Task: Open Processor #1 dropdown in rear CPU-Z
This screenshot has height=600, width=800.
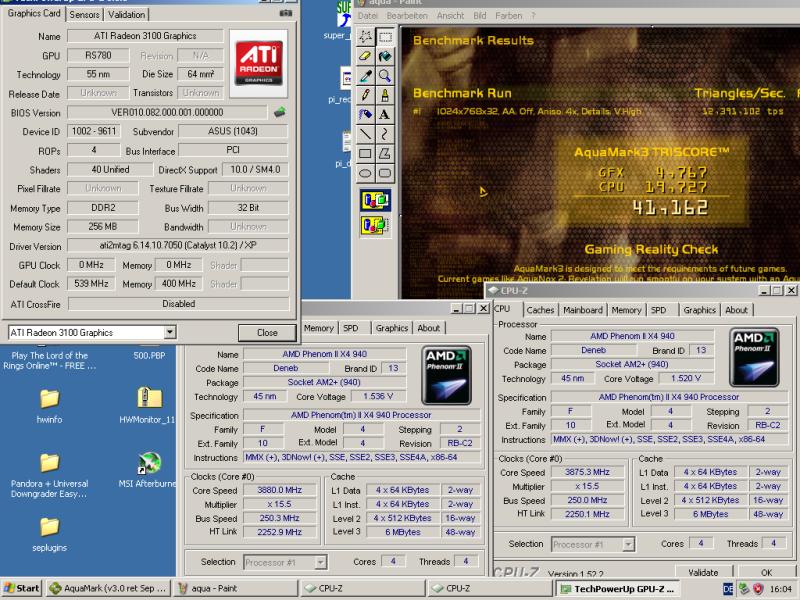Action: coord(320,562)
